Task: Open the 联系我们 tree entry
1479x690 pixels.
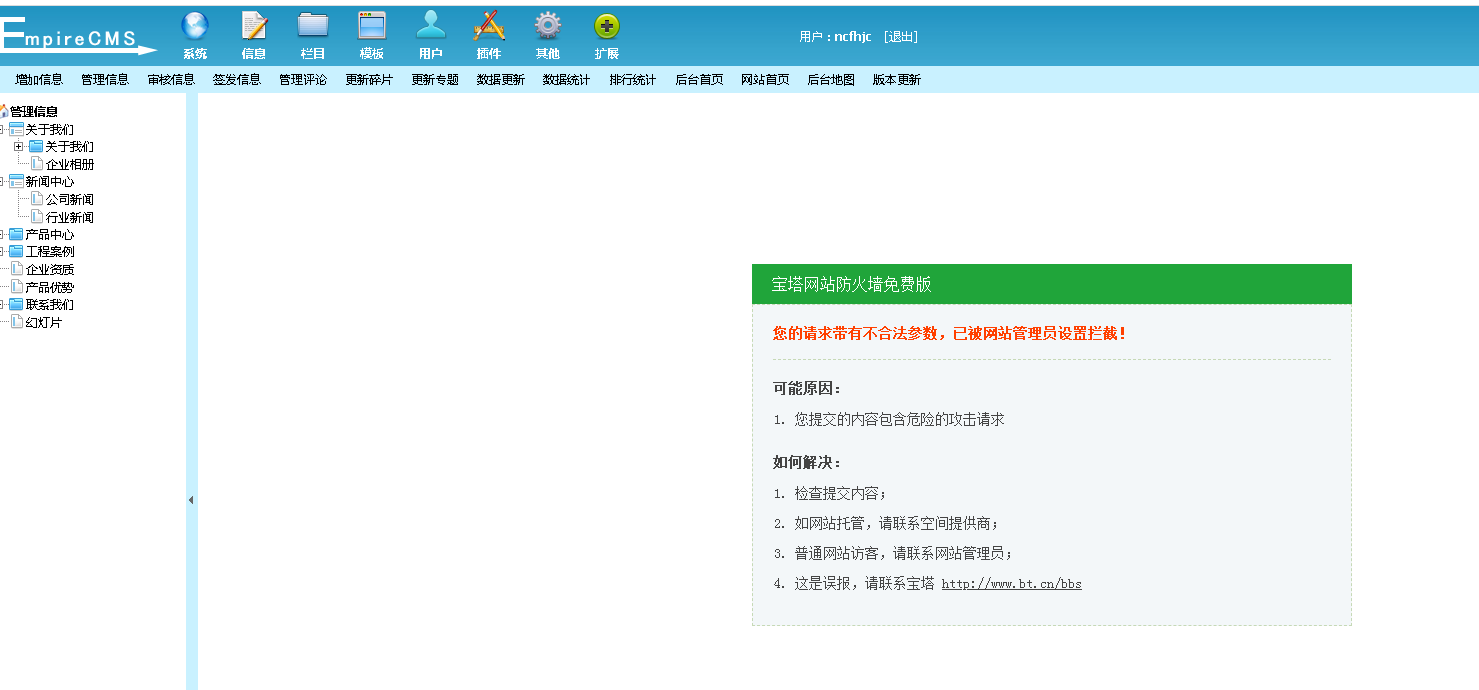Action: 50,304
